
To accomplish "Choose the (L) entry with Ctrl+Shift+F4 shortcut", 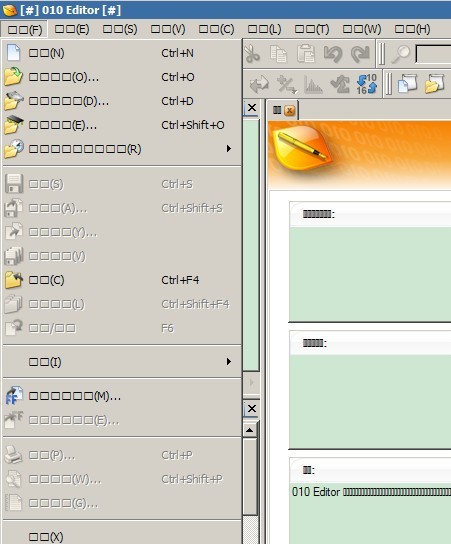I will [122, 304].
